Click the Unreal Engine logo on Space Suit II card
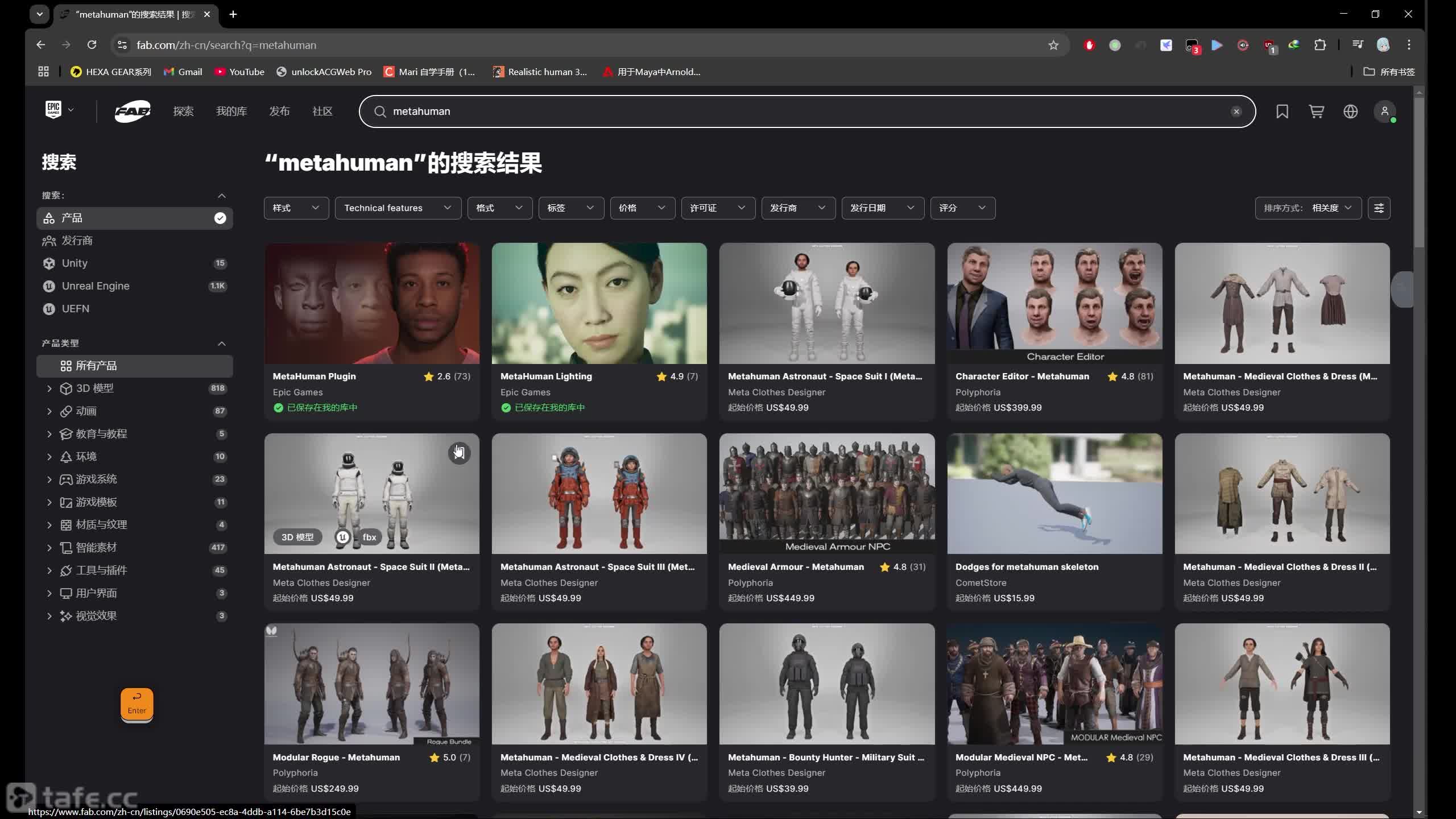 (342, 537)
